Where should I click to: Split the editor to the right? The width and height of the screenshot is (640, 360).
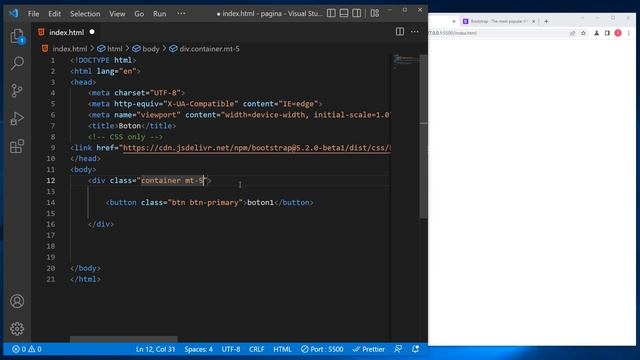click(400, 31)
